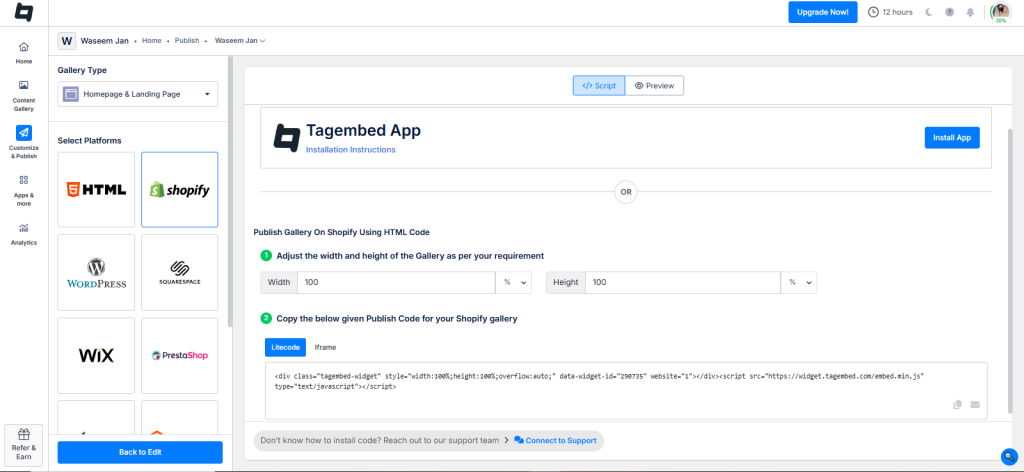The image size is (1024, 472).
Task: Select the Shopify platform tile
Action: tap(180, 189)
